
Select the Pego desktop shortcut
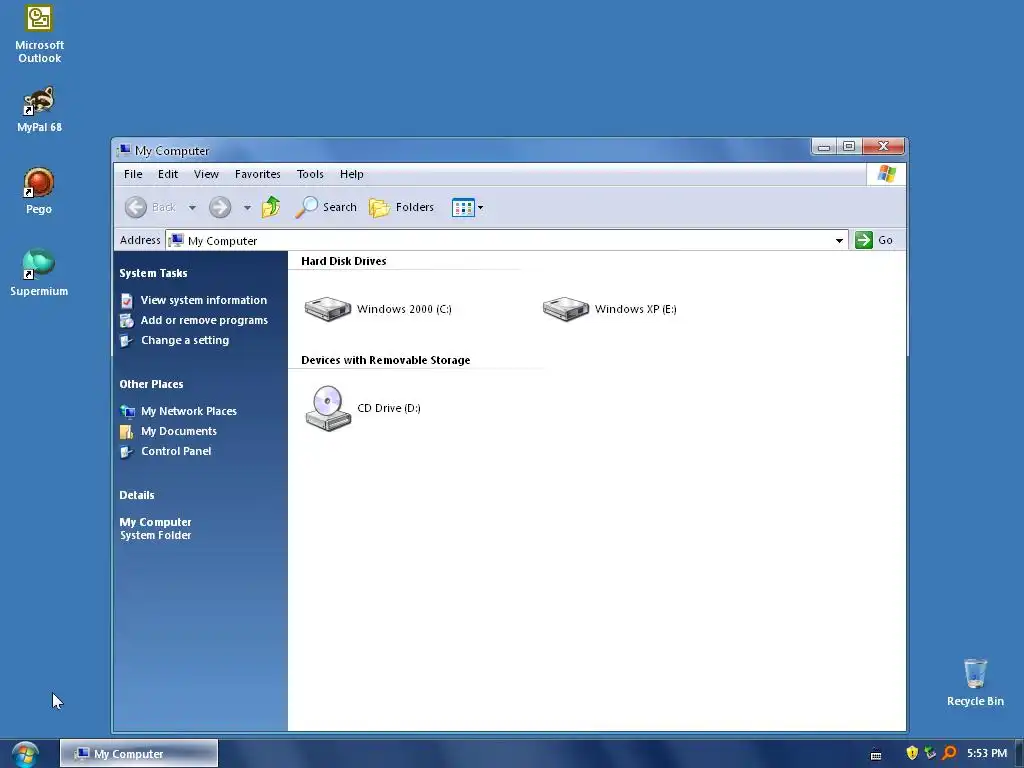pos(39,191)
